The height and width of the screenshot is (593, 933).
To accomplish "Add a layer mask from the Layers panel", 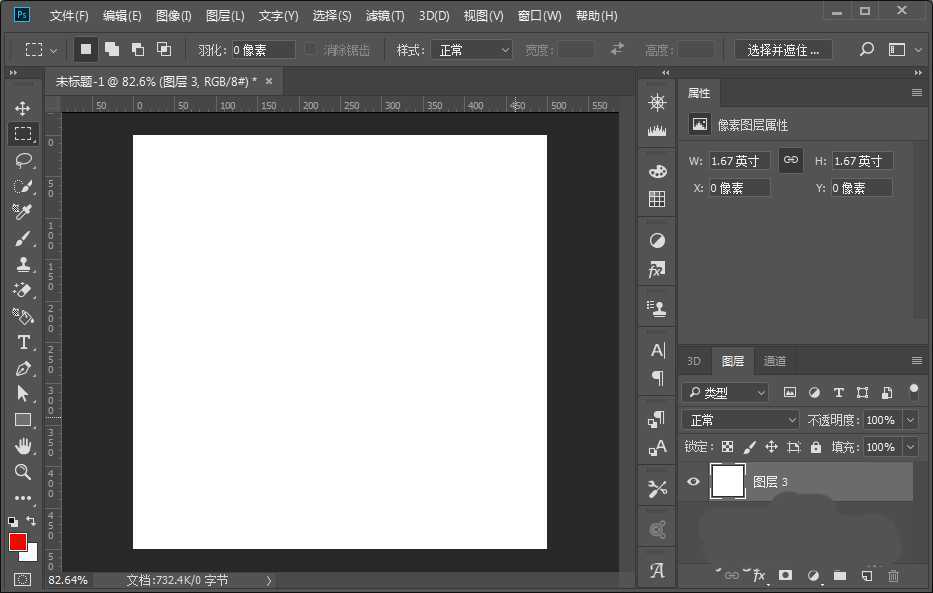I will (x=786, y=576).
